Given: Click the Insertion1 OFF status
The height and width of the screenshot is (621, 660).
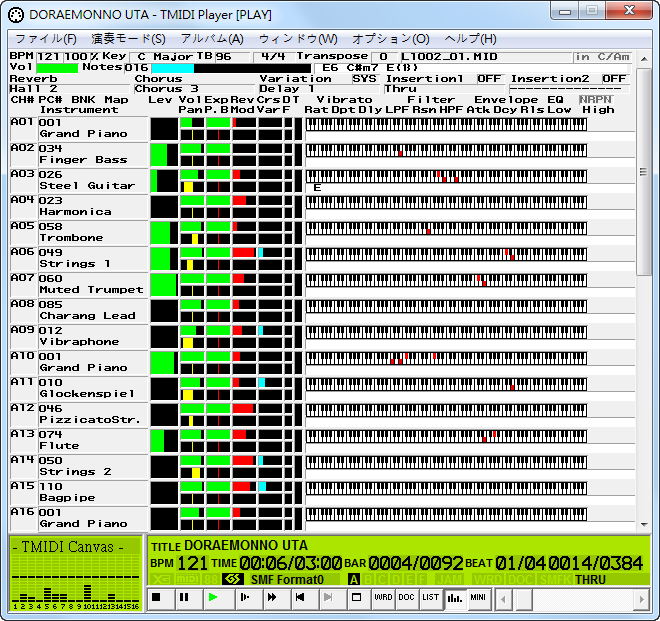Looking at the screenshot, I should 489,79.
